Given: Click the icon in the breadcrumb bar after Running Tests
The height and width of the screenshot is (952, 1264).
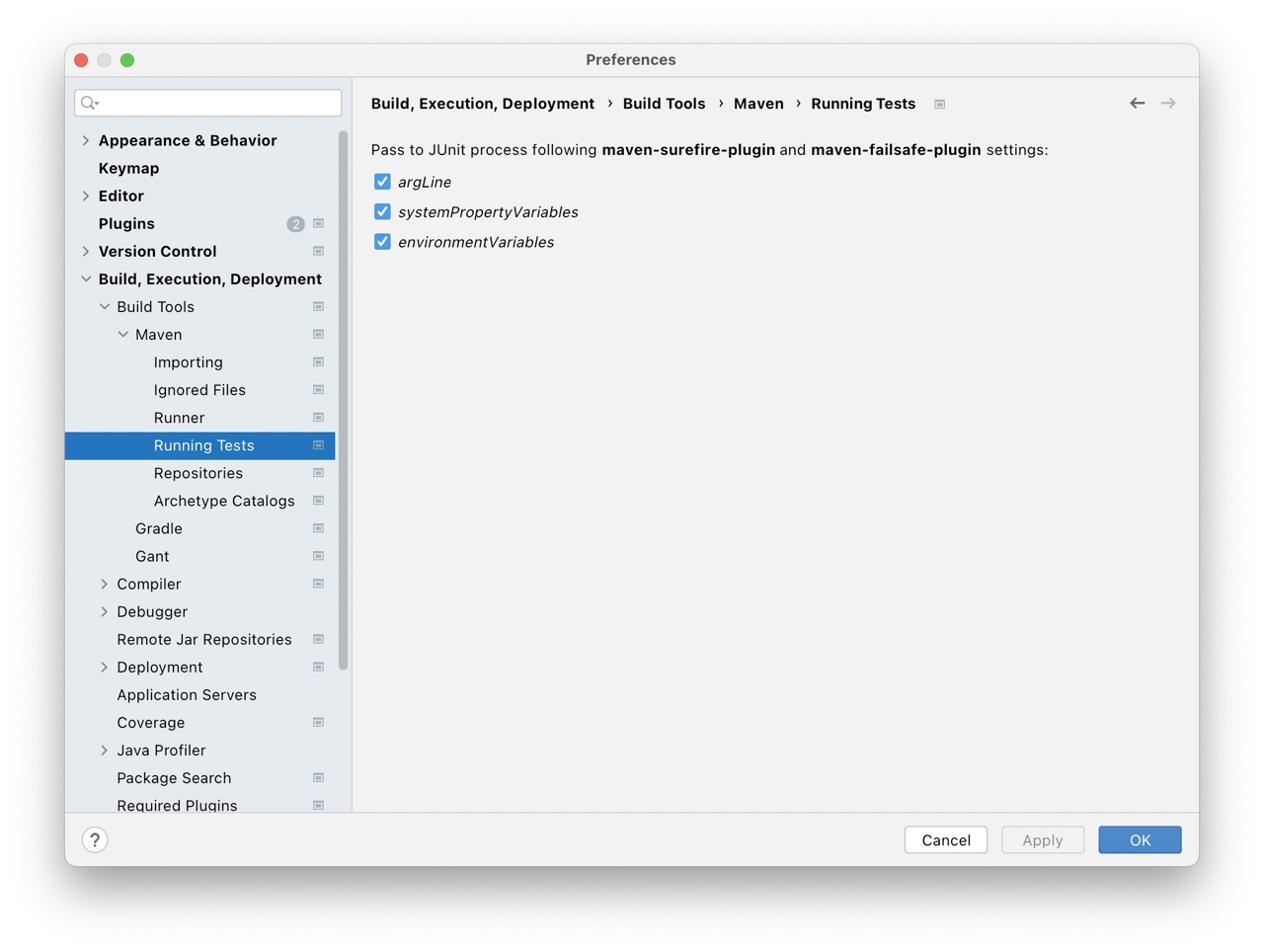Looking at the screenshot, I should point(938,103).
